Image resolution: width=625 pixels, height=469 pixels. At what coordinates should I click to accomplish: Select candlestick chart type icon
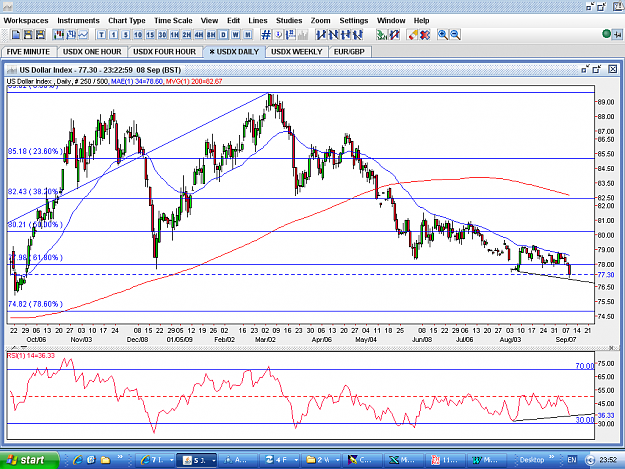(59, 35)
